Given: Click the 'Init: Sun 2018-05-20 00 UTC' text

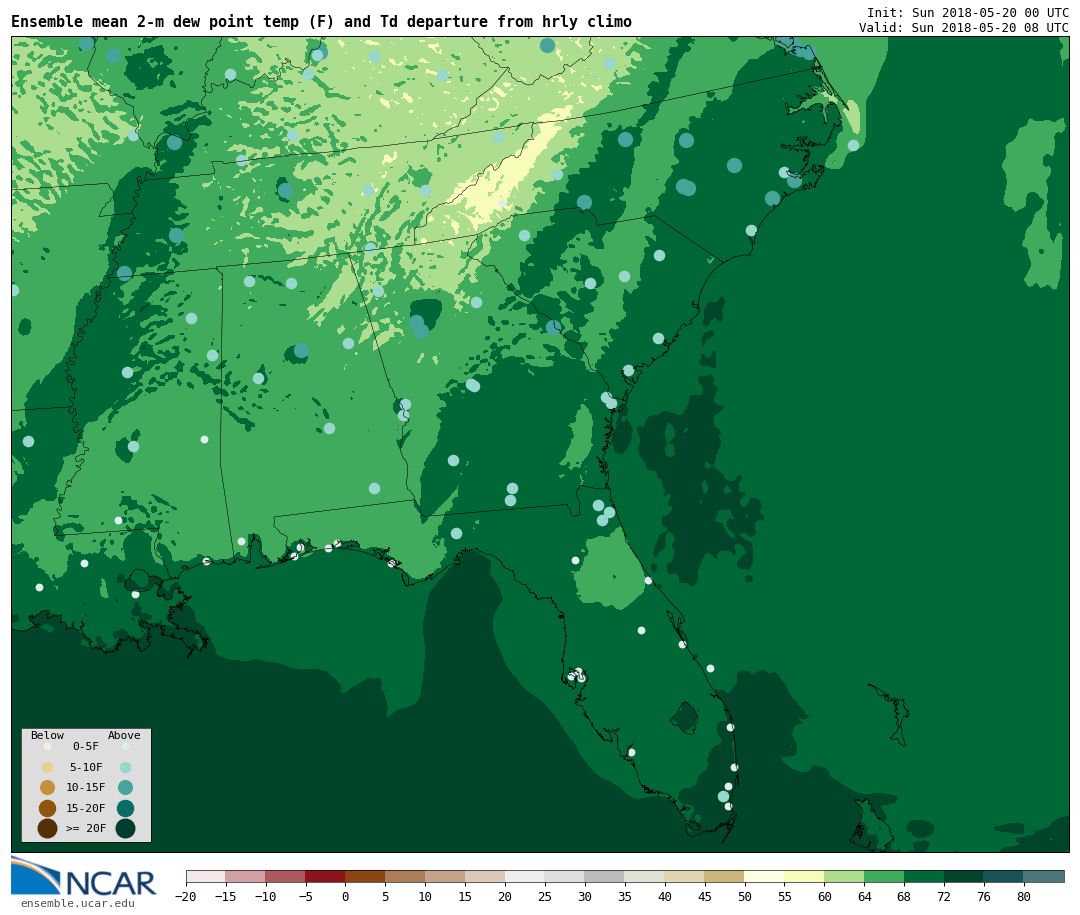Looking at the screenshot, I should (968, 13).
